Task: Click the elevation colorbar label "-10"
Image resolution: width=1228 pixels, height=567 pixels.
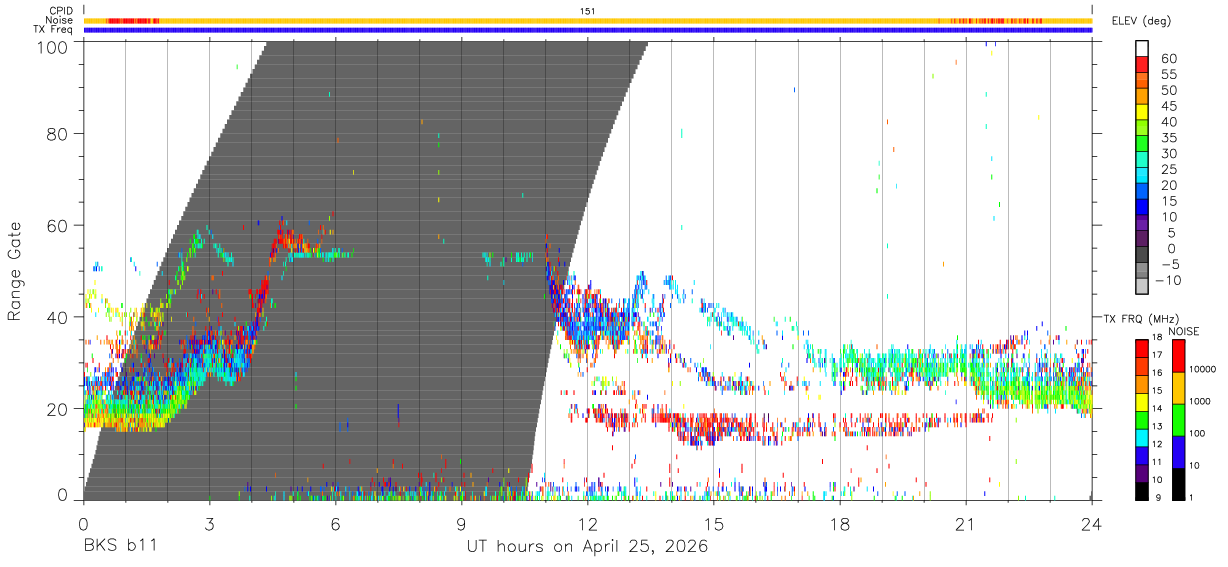Action: tap(1169, 281)
